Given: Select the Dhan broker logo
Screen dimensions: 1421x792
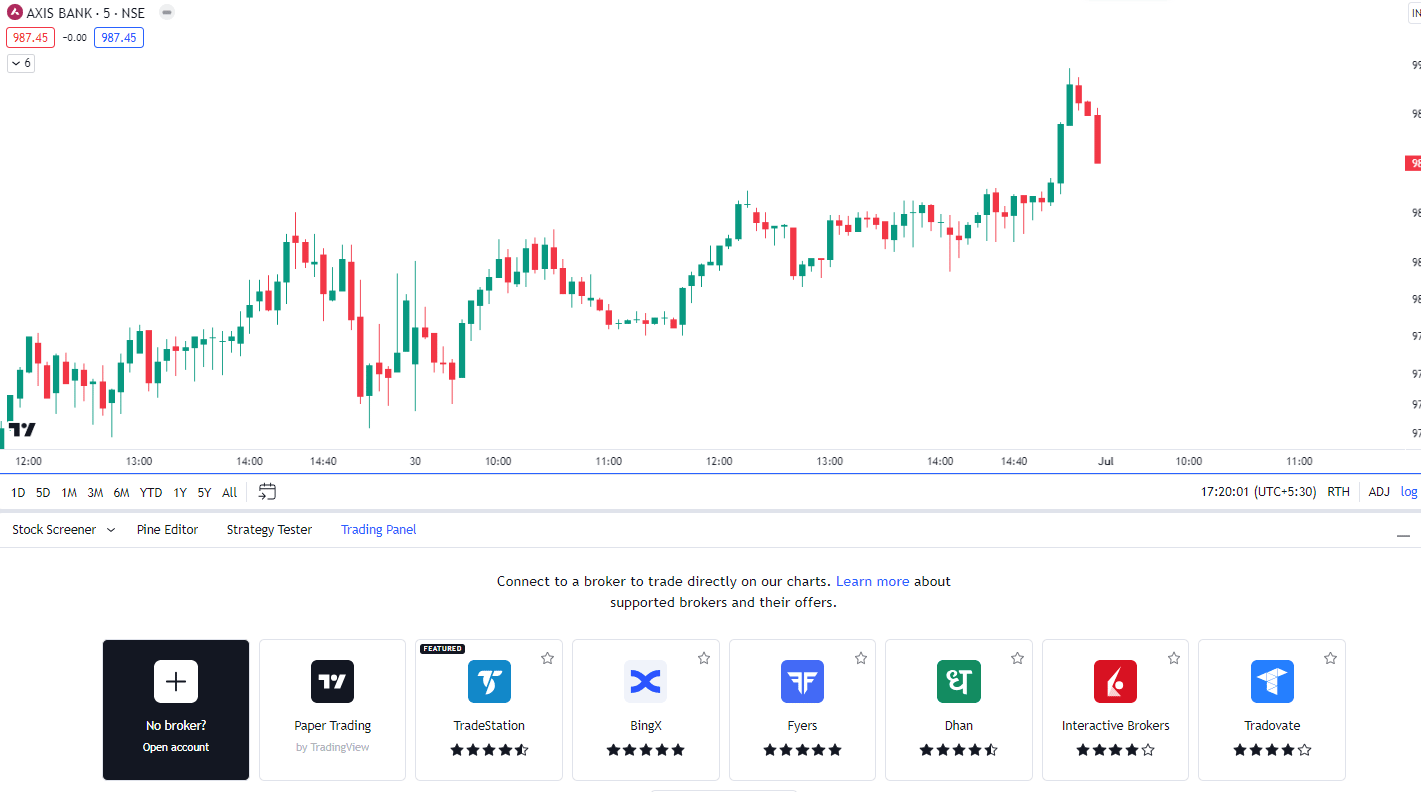Looking at the screenshot, I should [x=959, y=682].
